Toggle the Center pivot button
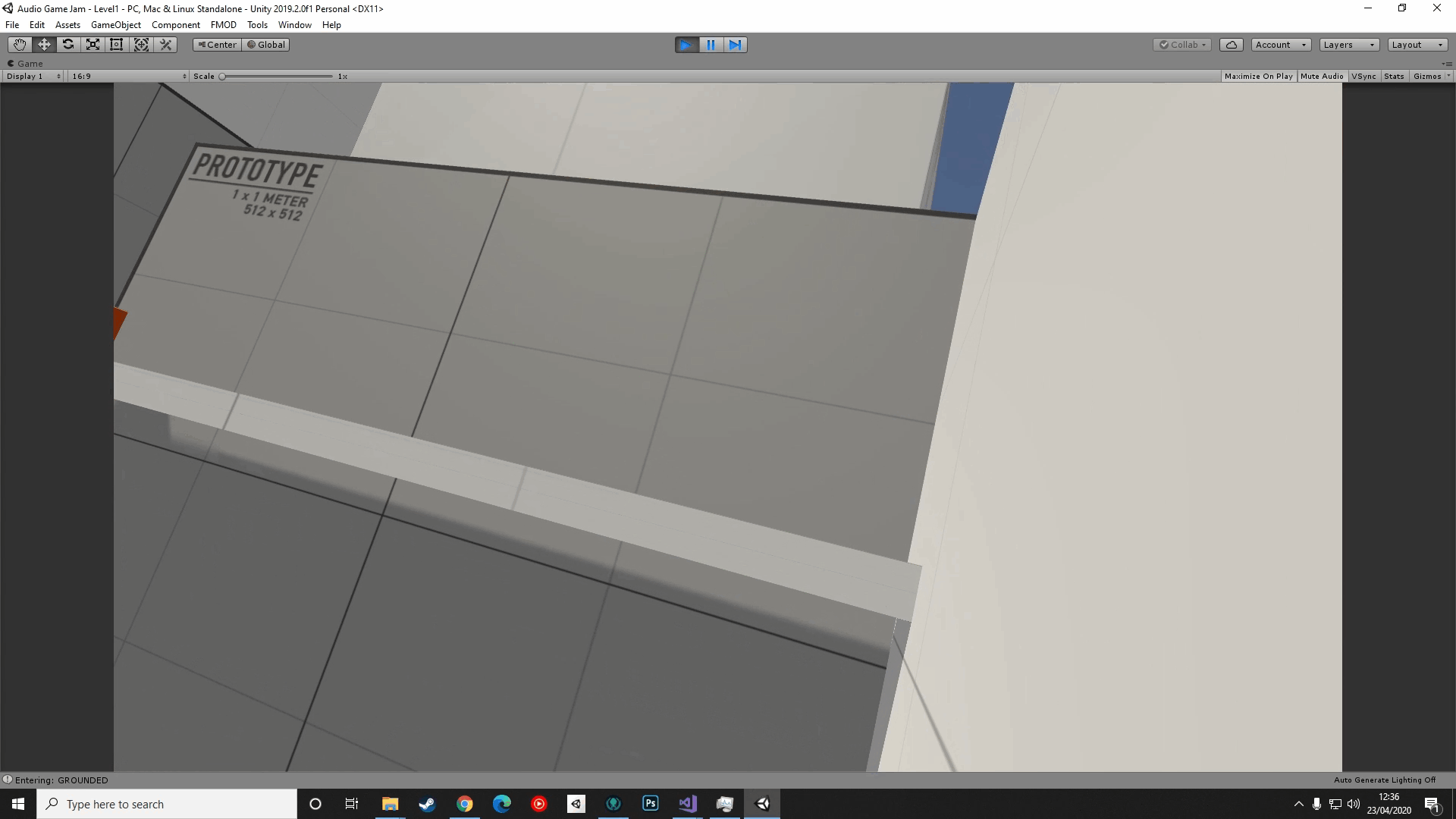The image size is (1456, 819). [218, 45]
